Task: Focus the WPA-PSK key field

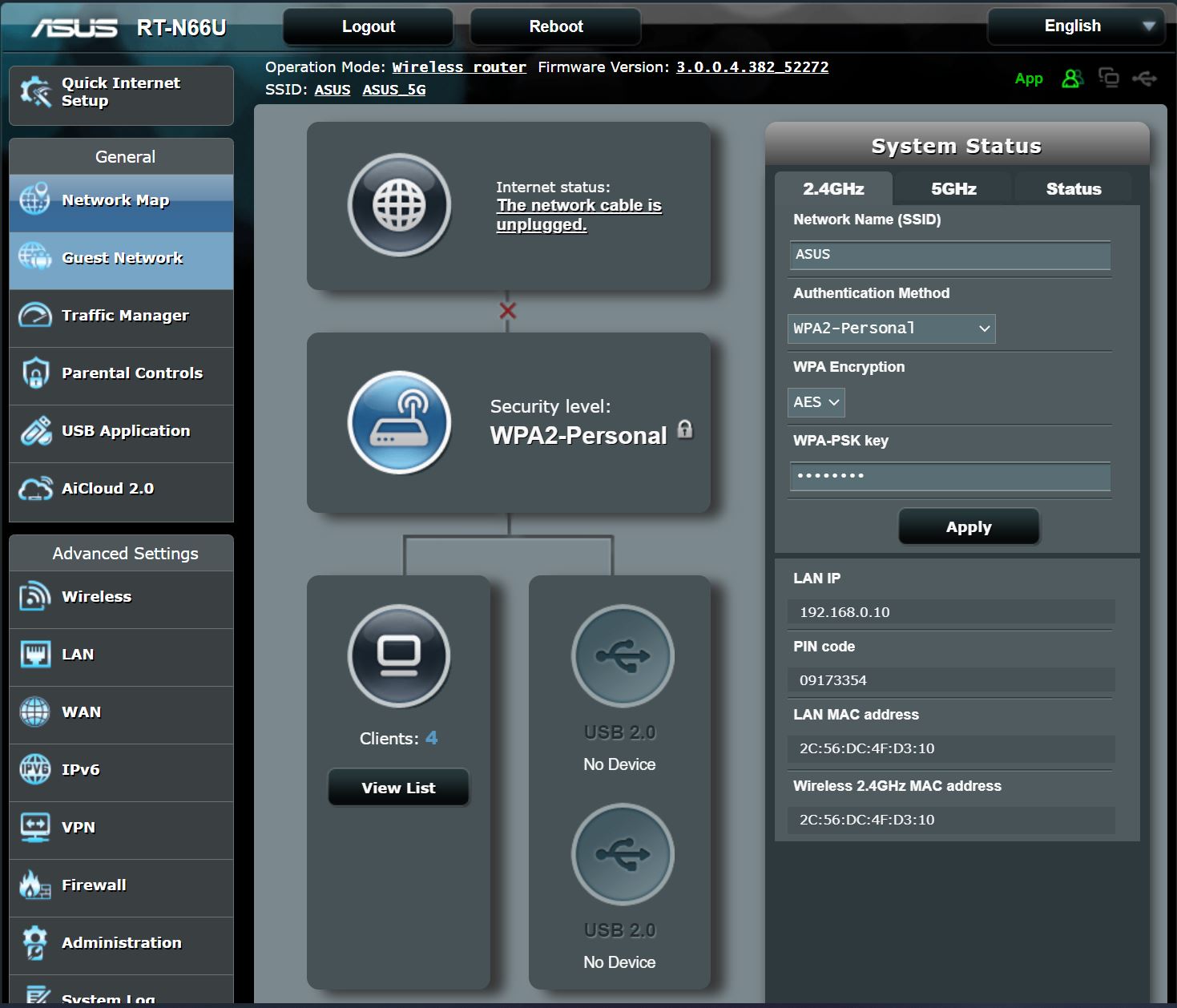Action: 950,476
